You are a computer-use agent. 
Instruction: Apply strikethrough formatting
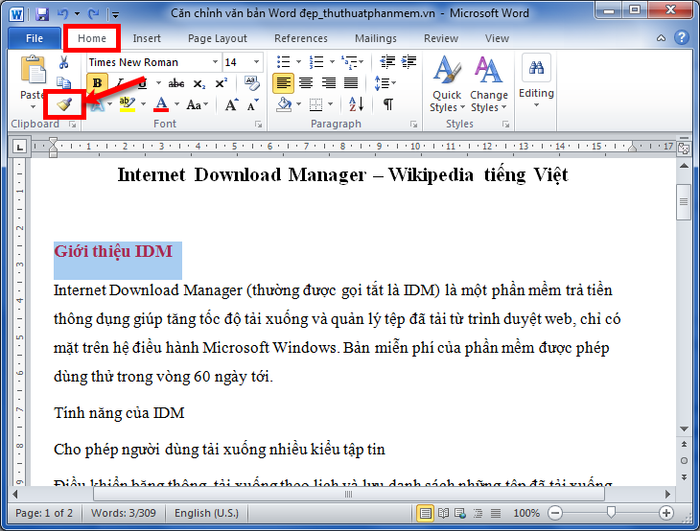tap(176, 83)
